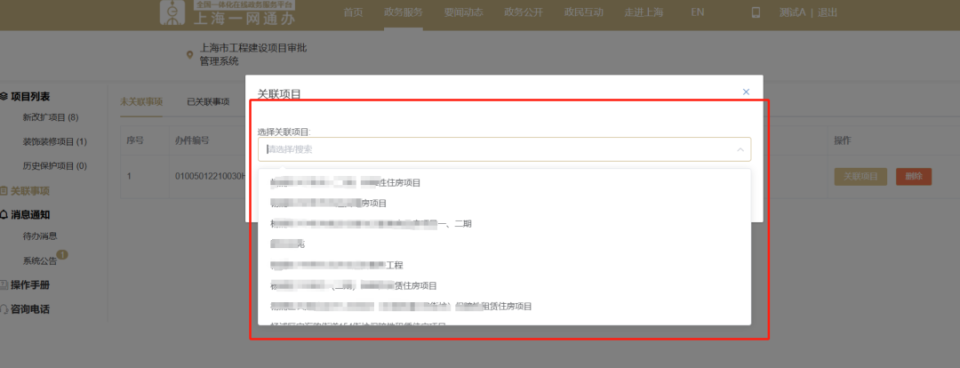Select the option ending in 保障性租赁住房项目
This screenshot has width=960, height=368.
504,306
